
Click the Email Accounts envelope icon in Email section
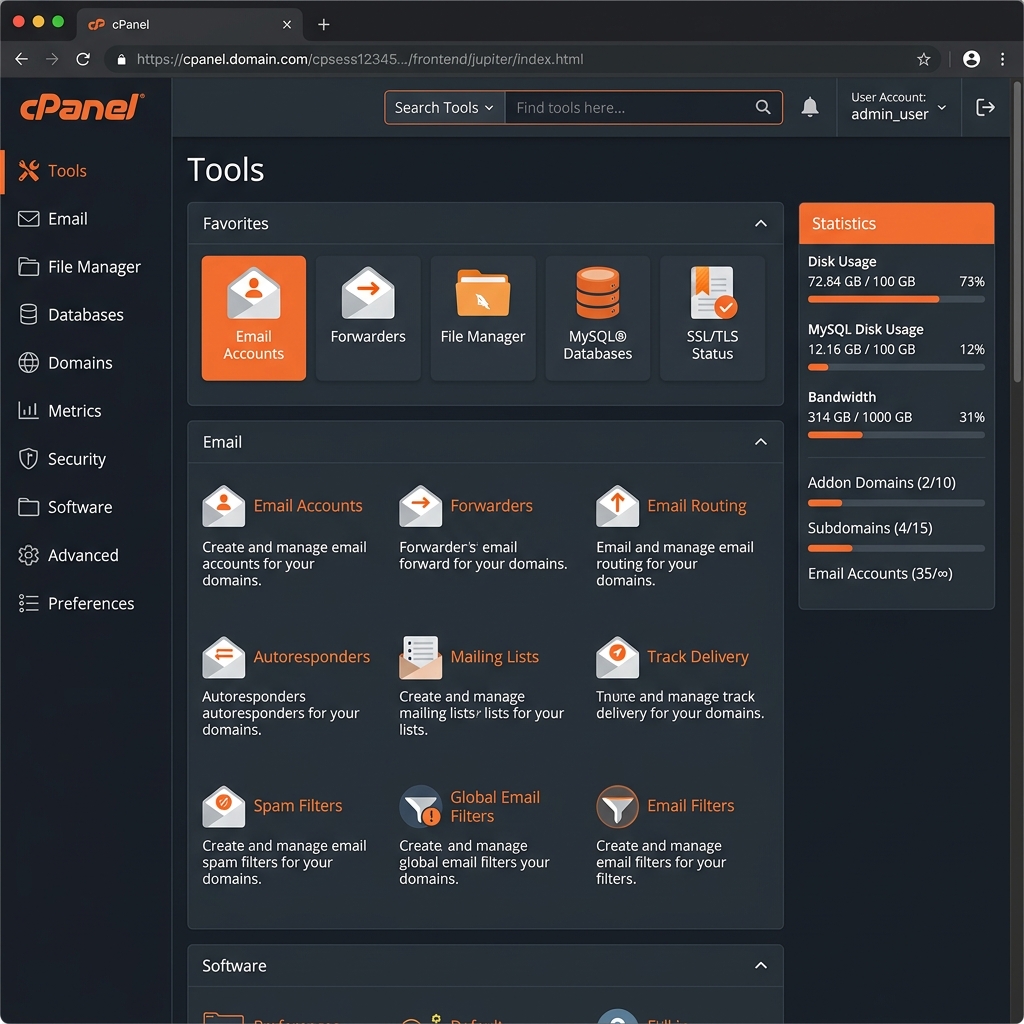223,506
